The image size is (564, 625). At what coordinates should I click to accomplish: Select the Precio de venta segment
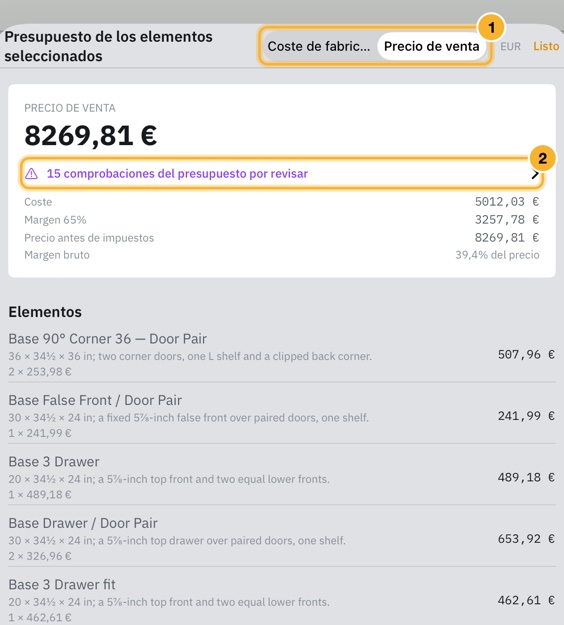click(432, 46)
